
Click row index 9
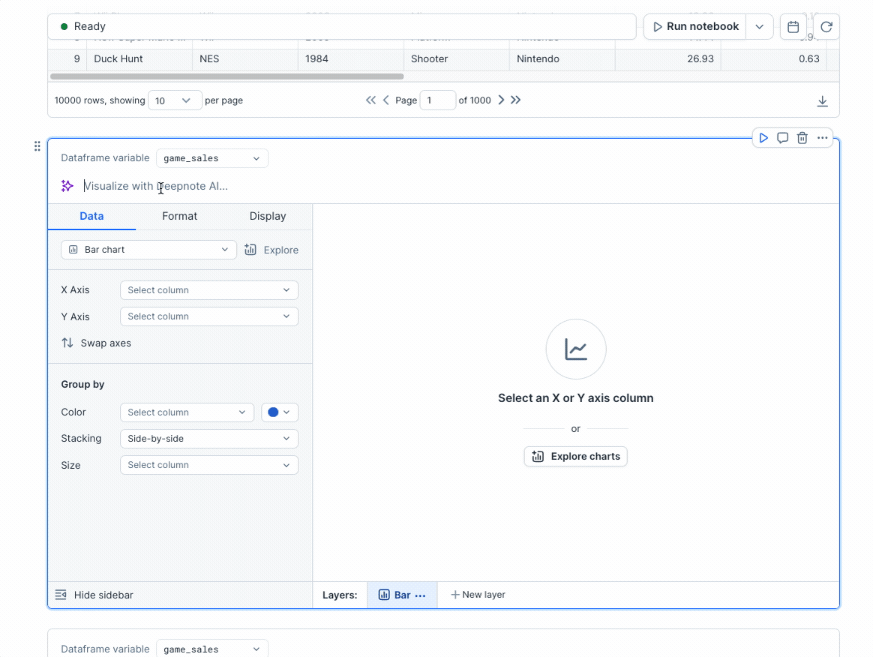(76, 59)
